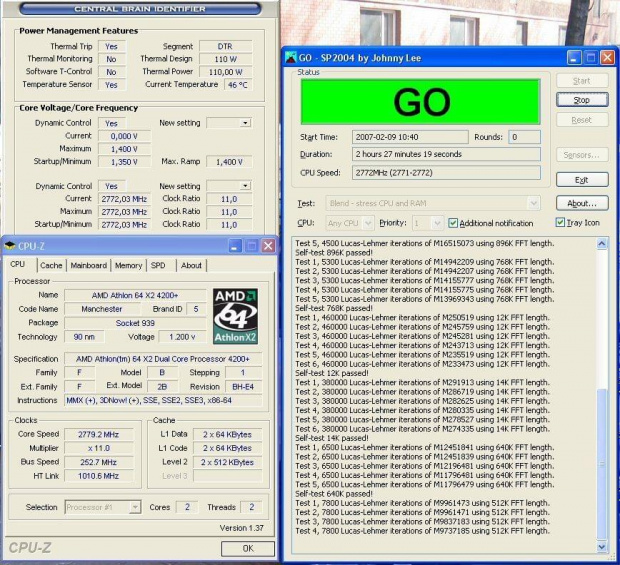
Task: Click the Multiplier x 11.0 value
Action: [99, 448]
